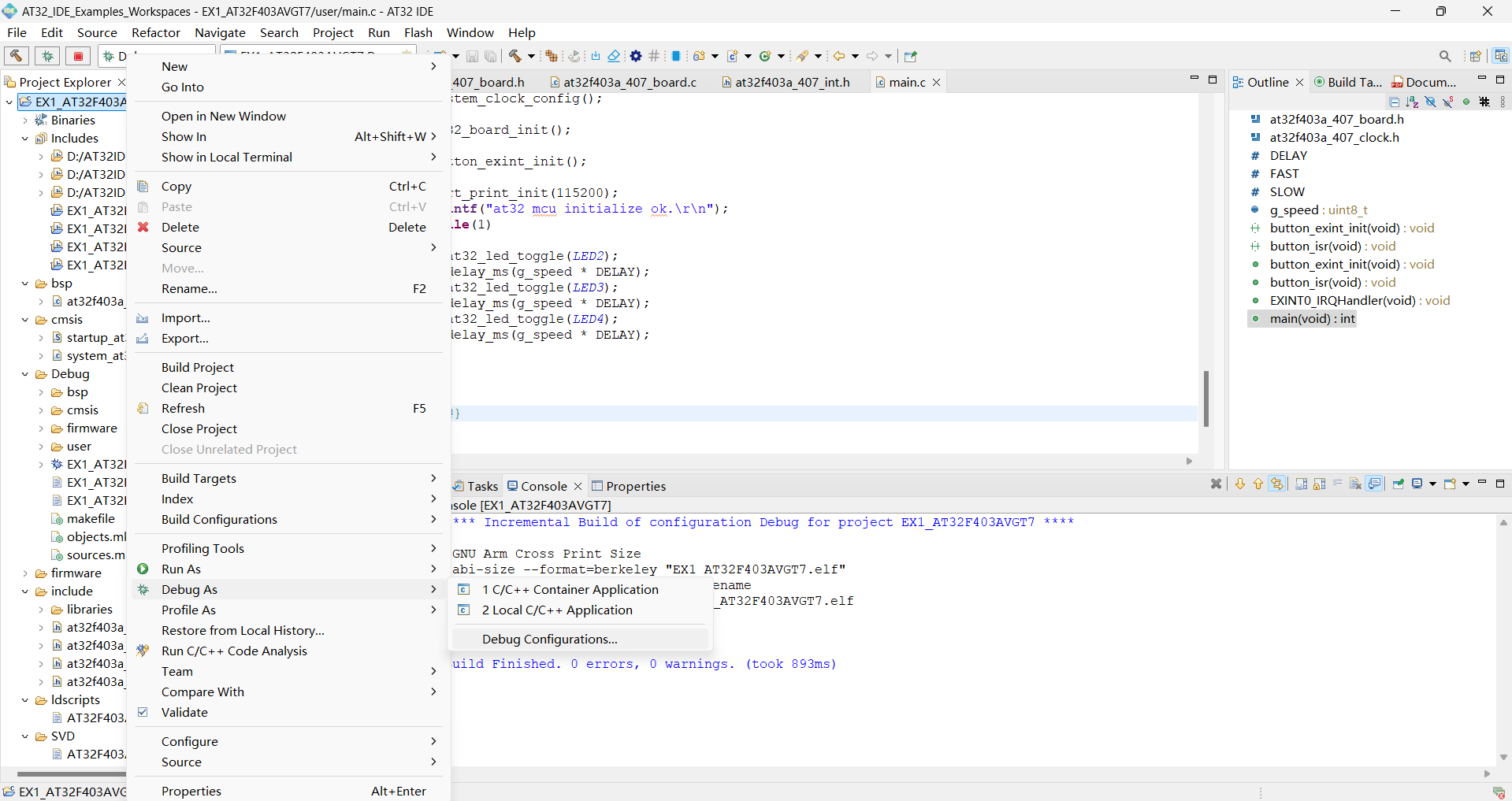Click Collapse All icon in Outline toolbar
This screenshot has height=801, width=1512.
tap(1394, 102)
